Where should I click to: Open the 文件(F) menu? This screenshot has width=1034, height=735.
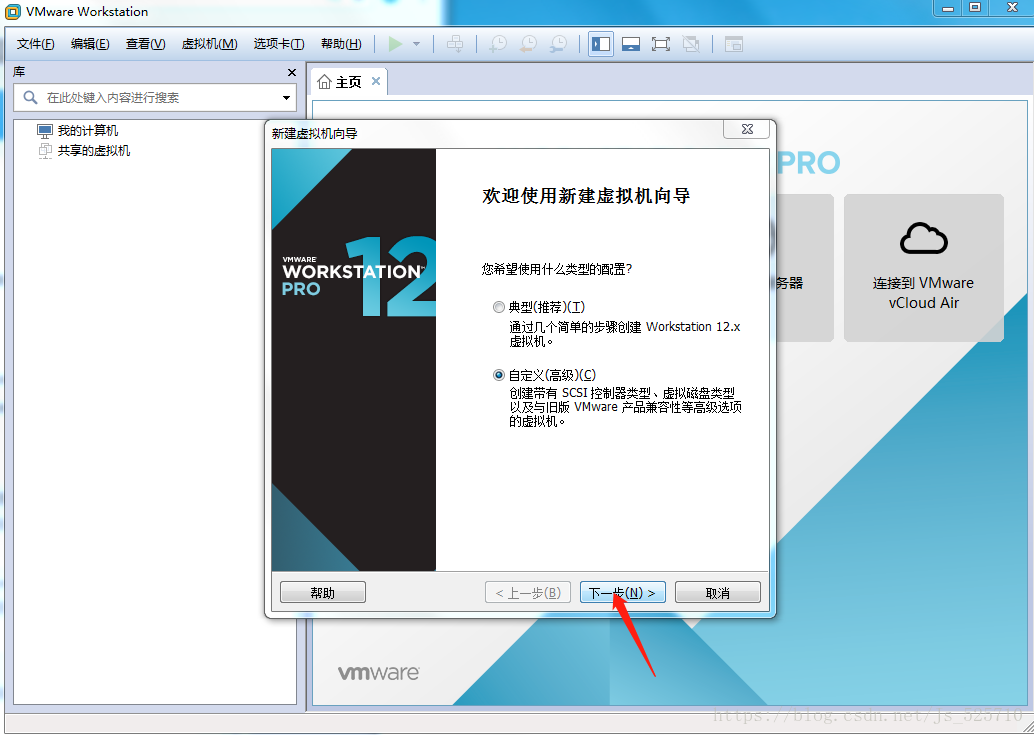point(36,44)
